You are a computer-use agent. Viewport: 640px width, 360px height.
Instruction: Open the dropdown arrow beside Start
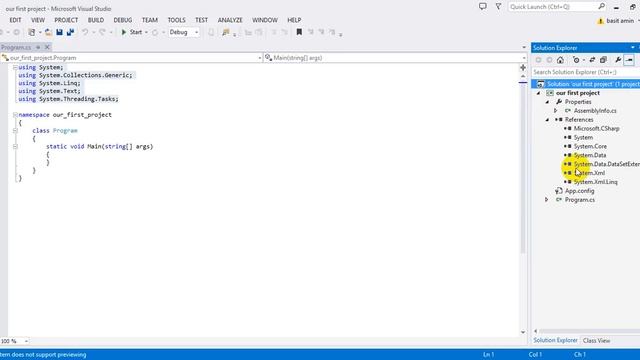146,32
